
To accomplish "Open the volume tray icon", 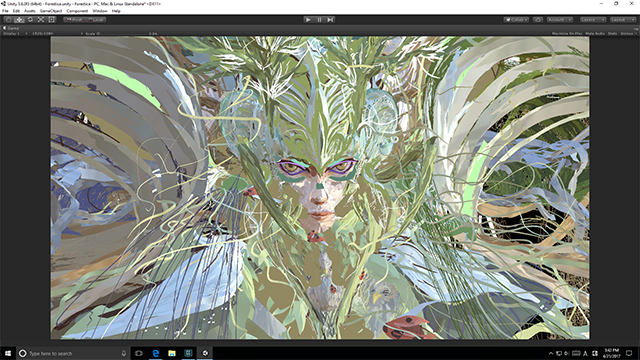I will click(567, 353).
